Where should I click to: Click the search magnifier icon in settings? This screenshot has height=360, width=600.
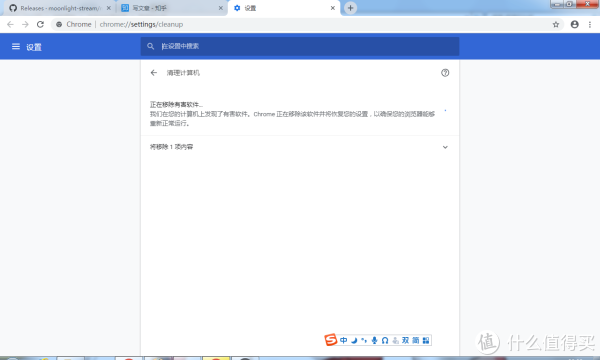coord(150,46)
